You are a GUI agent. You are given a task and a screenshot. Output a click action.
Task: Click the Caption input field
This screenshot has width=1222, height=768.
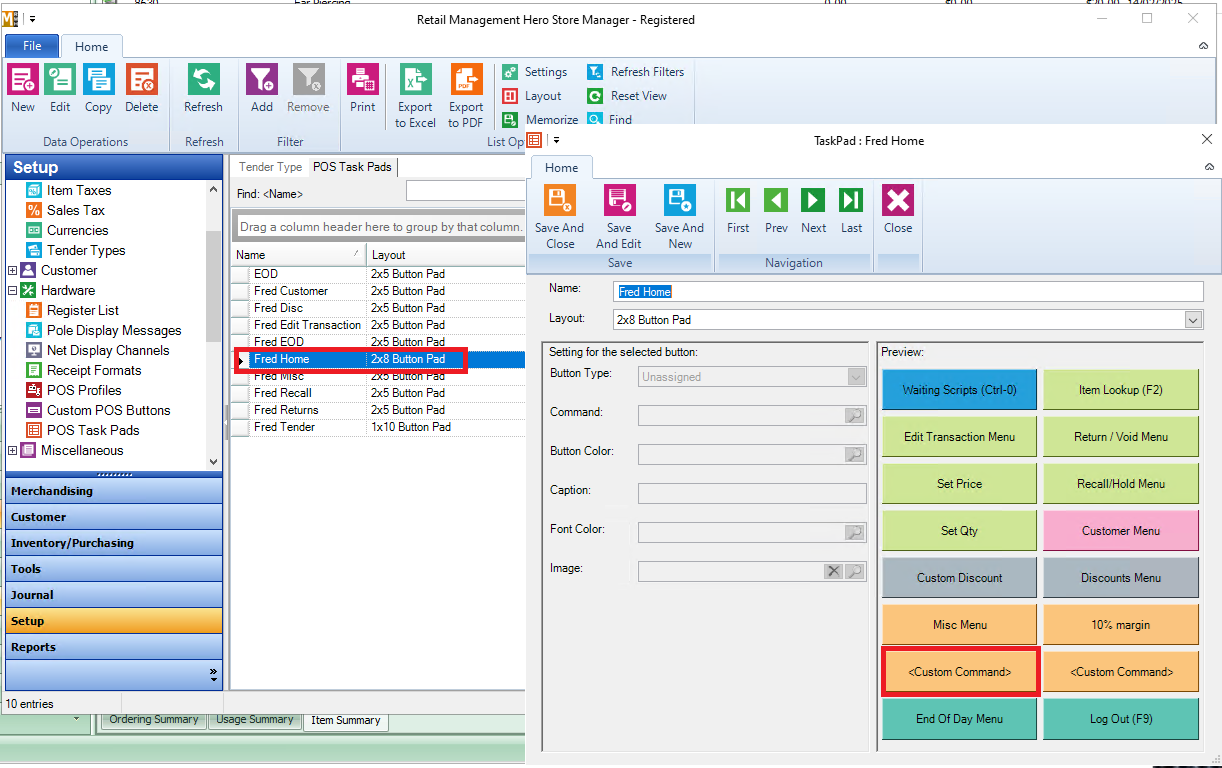[x=752, y=493]
